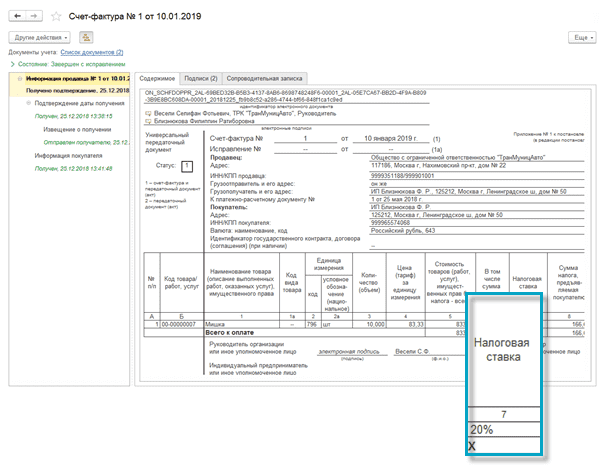Add invoice to favorites with star icon
Screen dimensions: 602x465
[56, 16]
